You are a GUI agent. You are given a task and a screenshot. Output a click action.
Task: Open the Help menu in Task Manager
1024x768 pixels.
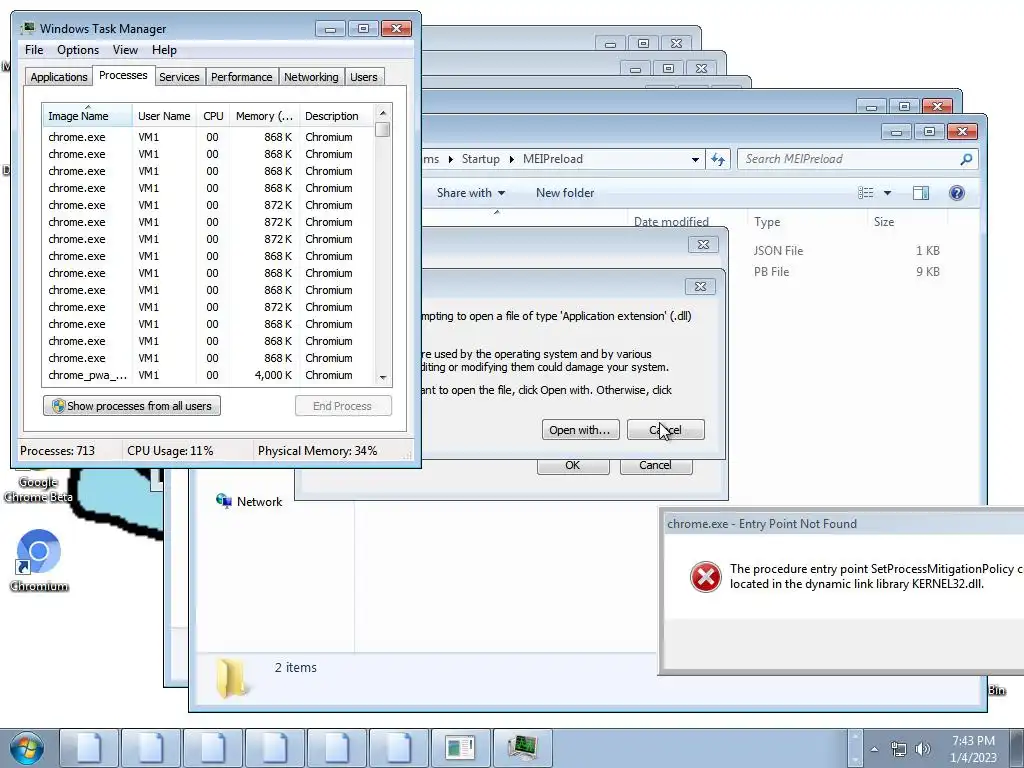pos(164,50)
